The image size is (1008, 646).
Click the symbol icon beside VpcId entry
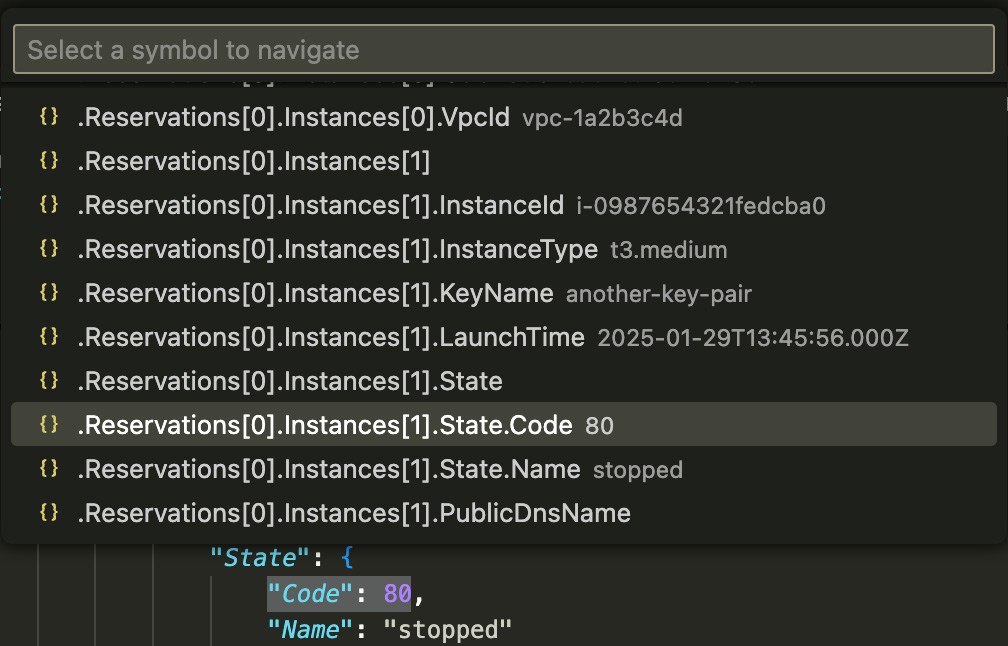click(49, 117)
